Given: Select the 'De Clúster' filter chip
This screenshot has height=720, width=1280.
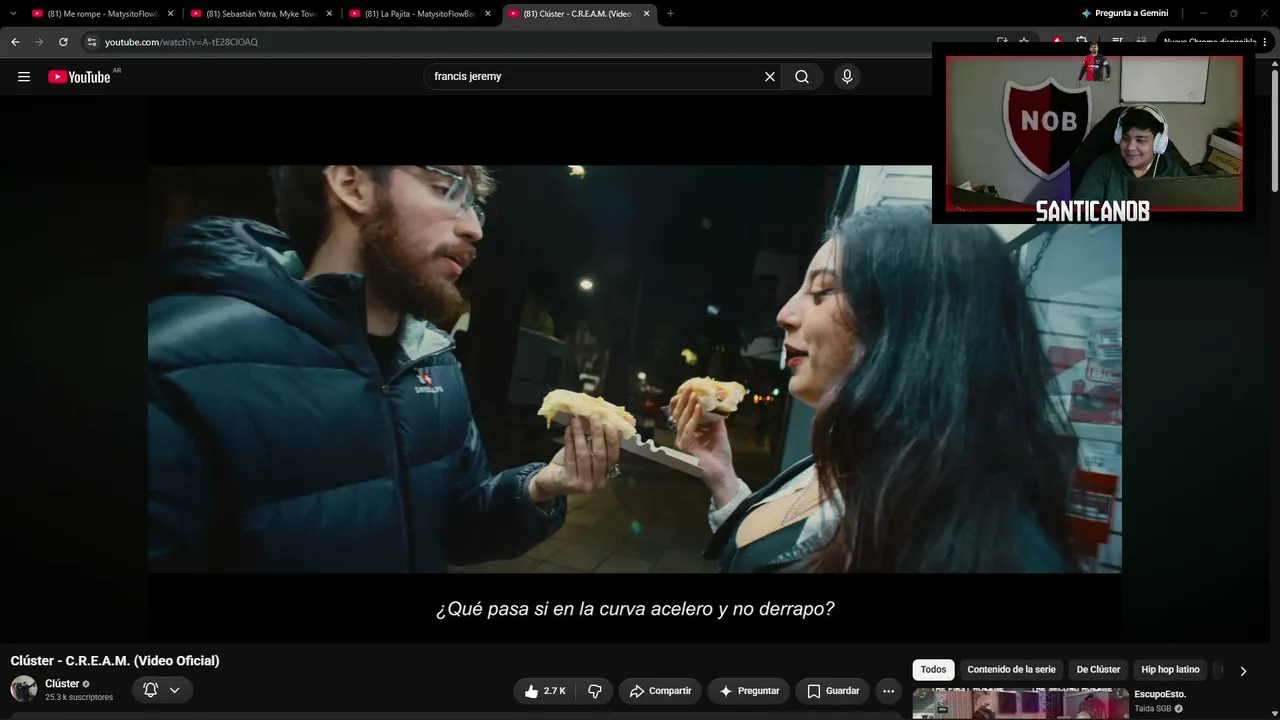Looking at the screenshot, I should click(x=1098, y=670).
